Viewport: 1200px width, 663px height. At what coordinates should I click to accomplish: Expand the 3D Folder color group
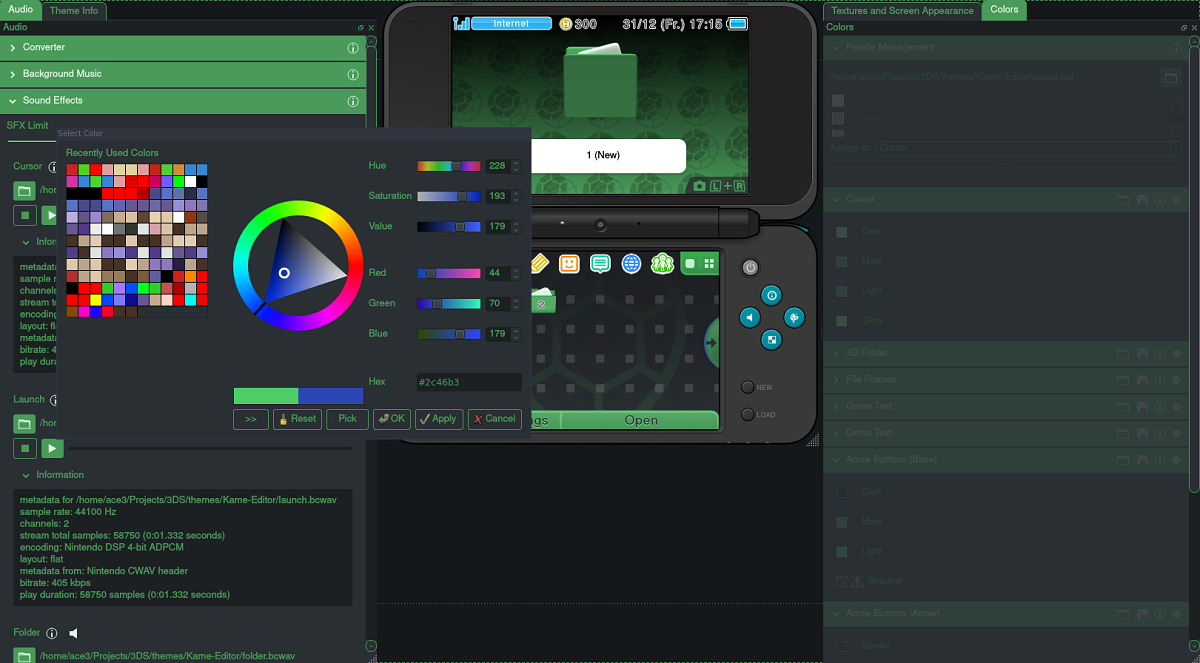(836, 353)
